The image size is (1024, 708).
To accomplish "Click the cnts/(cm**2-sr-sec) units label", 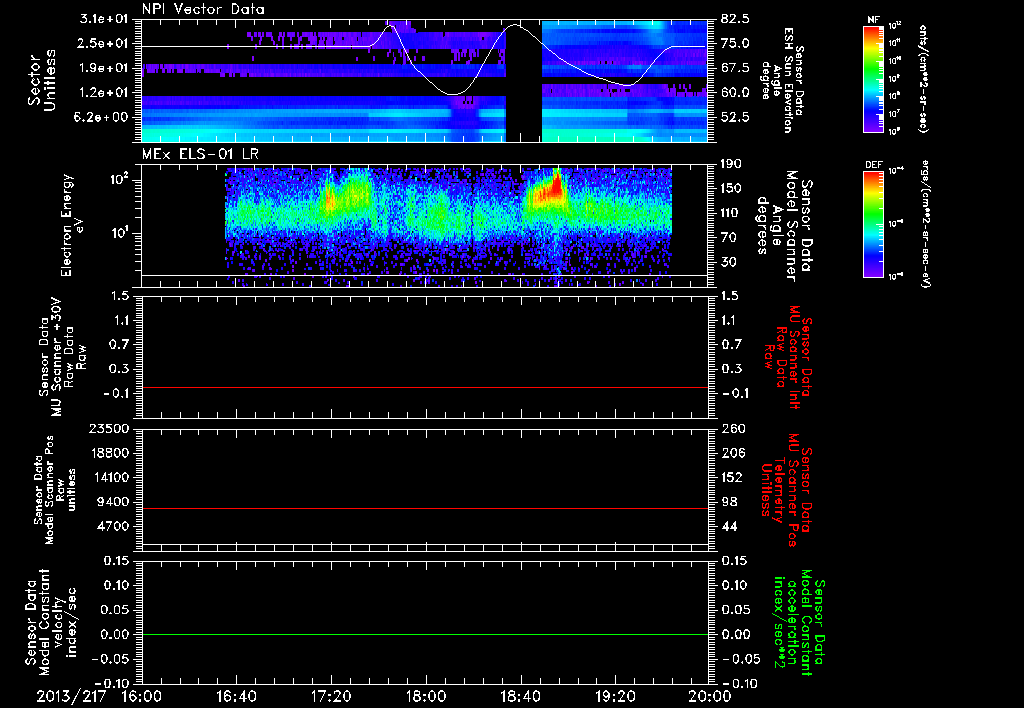I will tap(923, 79).
